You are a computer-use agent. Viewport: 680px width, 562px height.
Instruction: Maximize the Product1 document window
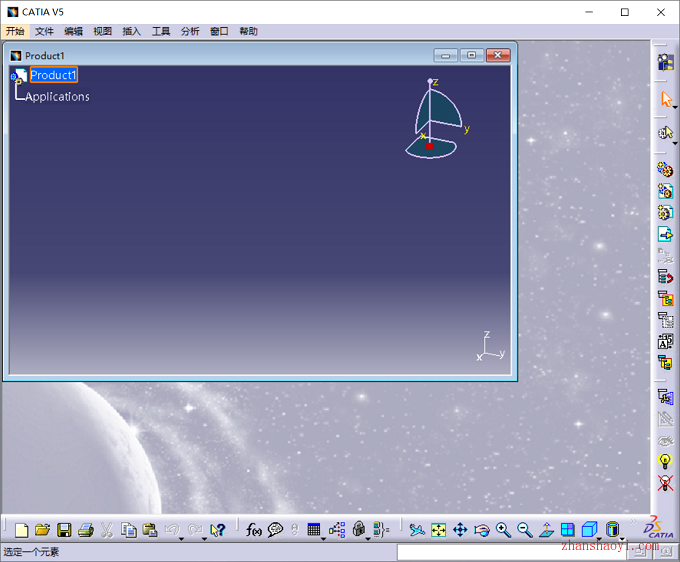coord(471,55)
